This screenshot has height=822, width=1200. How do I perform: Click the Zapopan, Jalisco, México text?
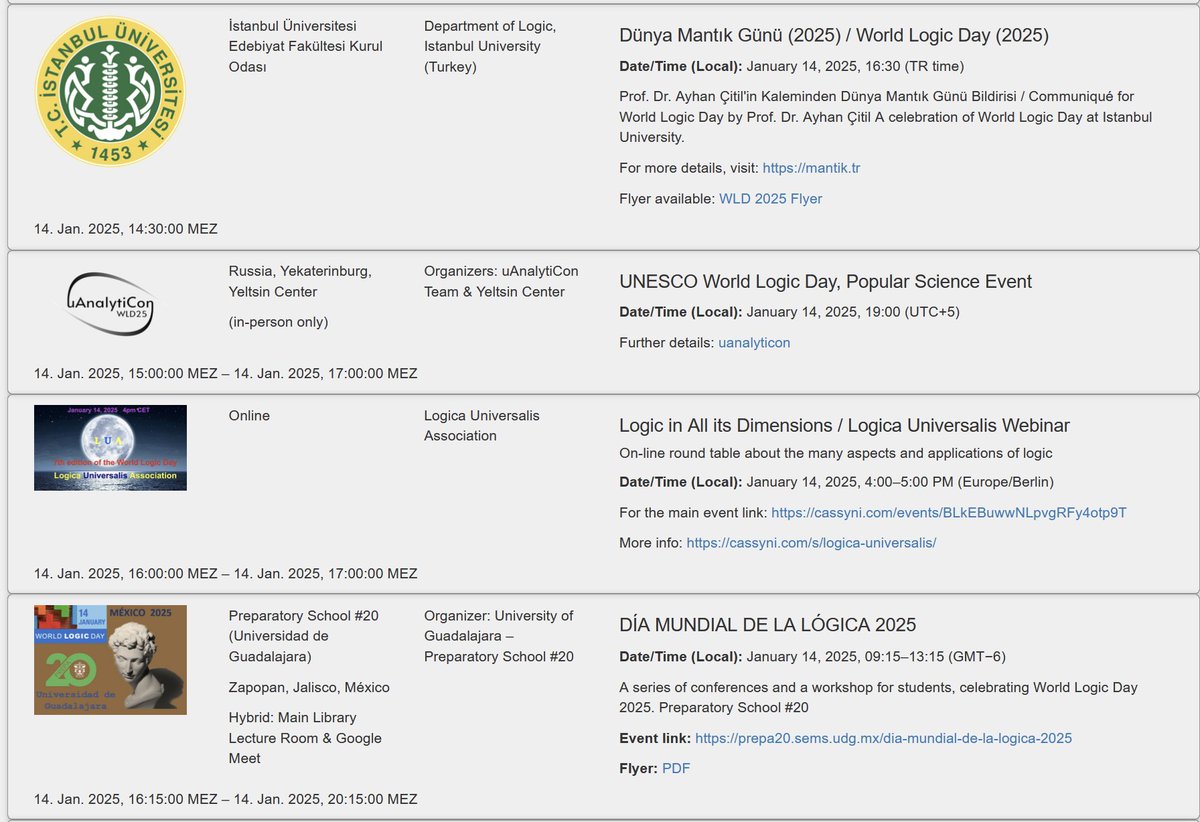coord(309,688)
